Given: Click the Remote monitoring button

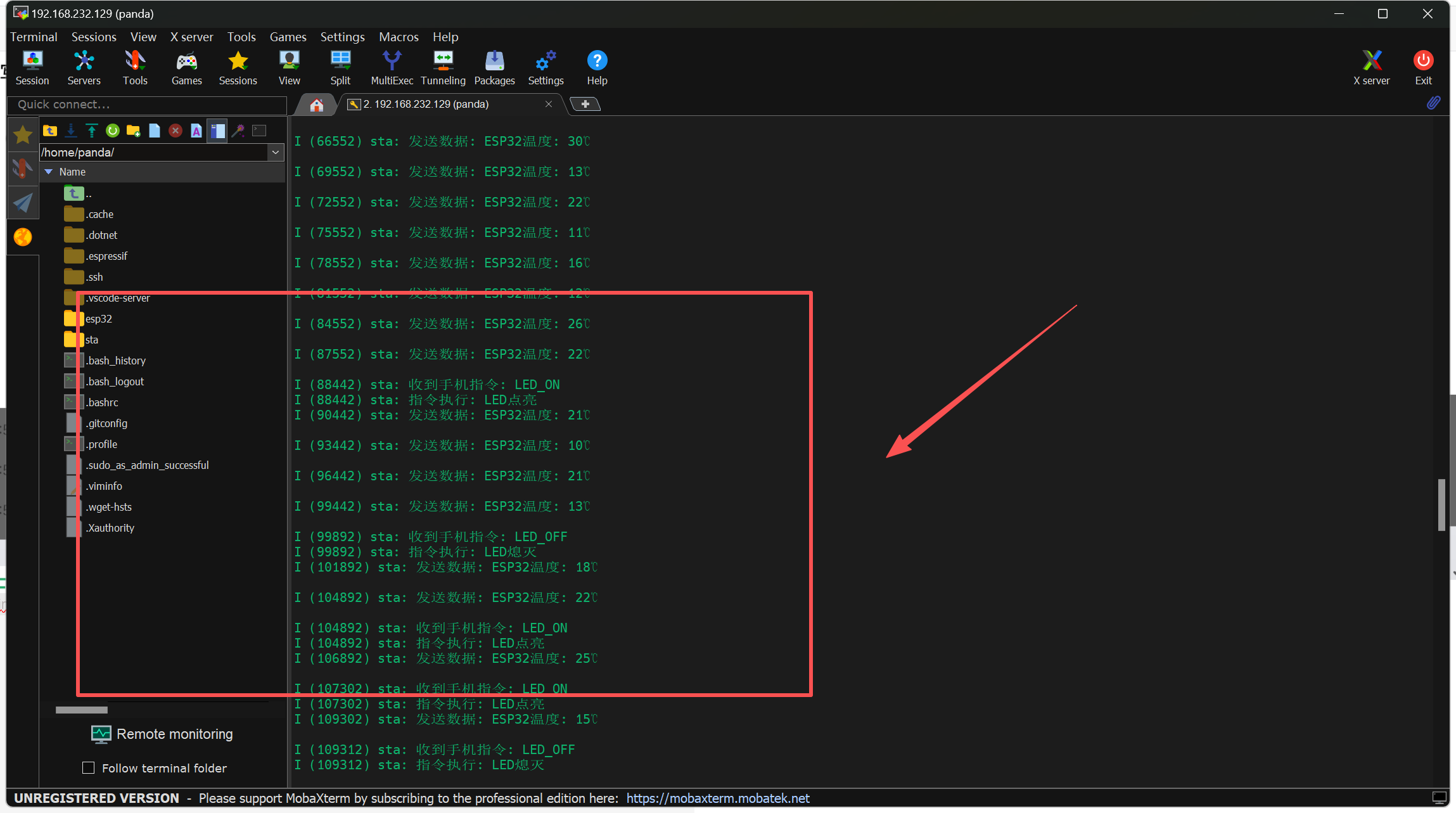Looking at the screenshot, I should [x=162, y=734].
